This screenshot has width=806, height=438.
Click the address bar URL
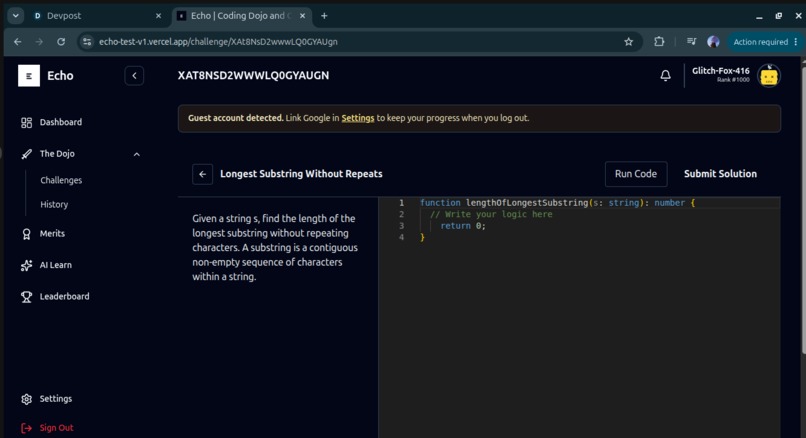[218, 42]
